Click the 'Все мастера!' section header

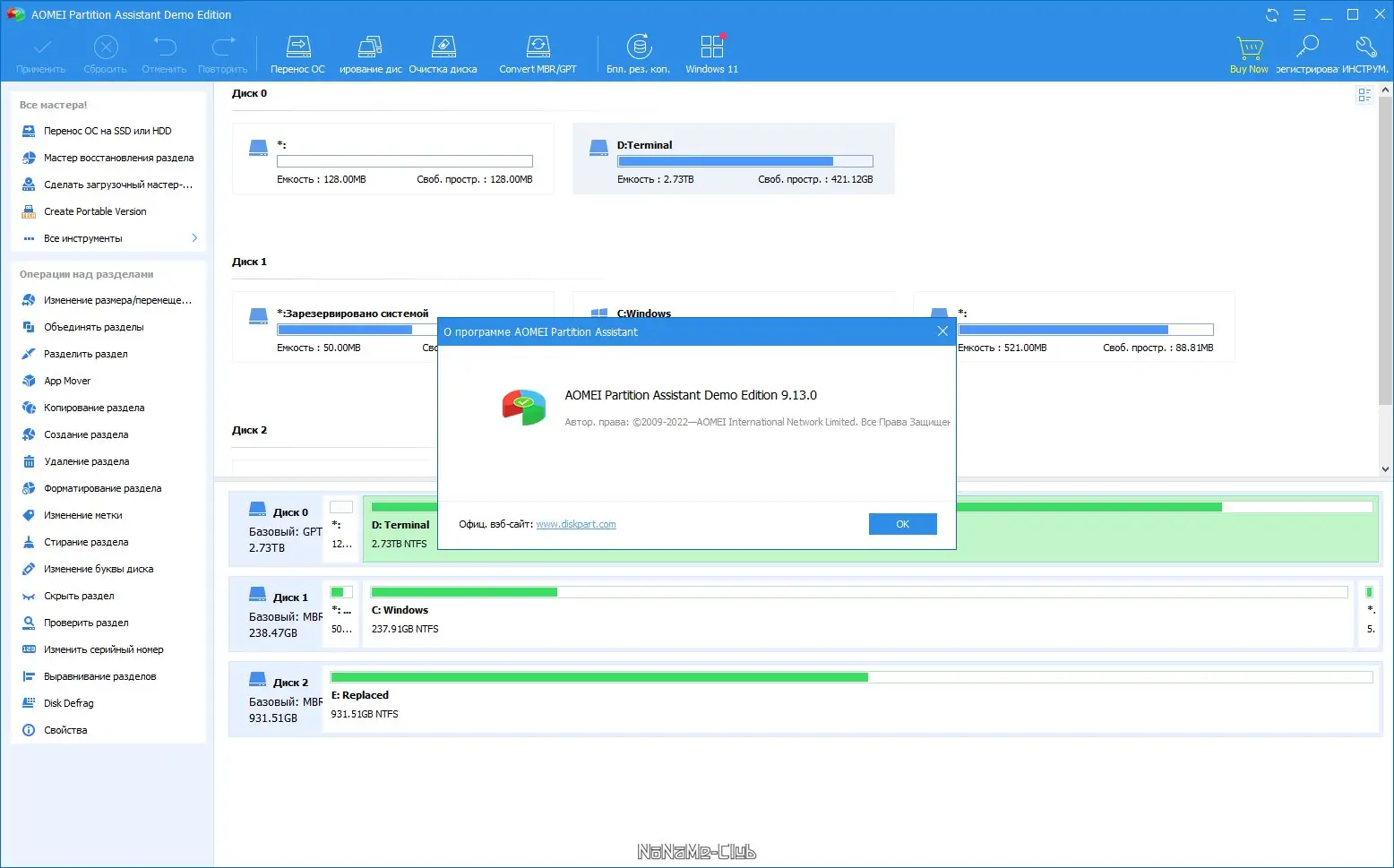click(54, 105)
